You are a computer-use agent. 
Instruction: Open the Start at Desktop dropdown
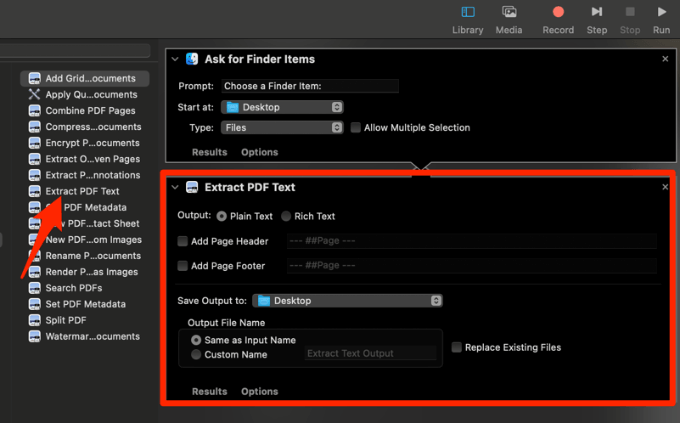click(283, 107)
